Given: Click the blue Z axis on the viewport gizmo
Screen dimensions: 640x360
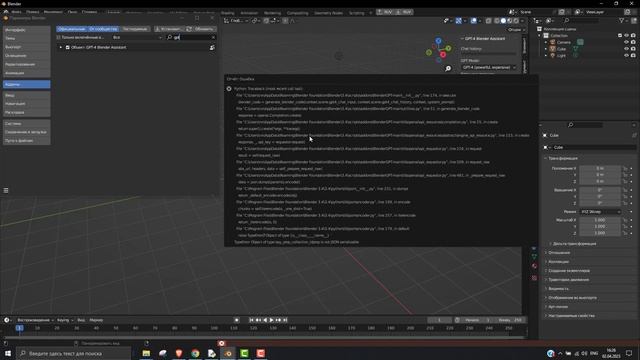Looking at the screenshot, I should [438, 41].
